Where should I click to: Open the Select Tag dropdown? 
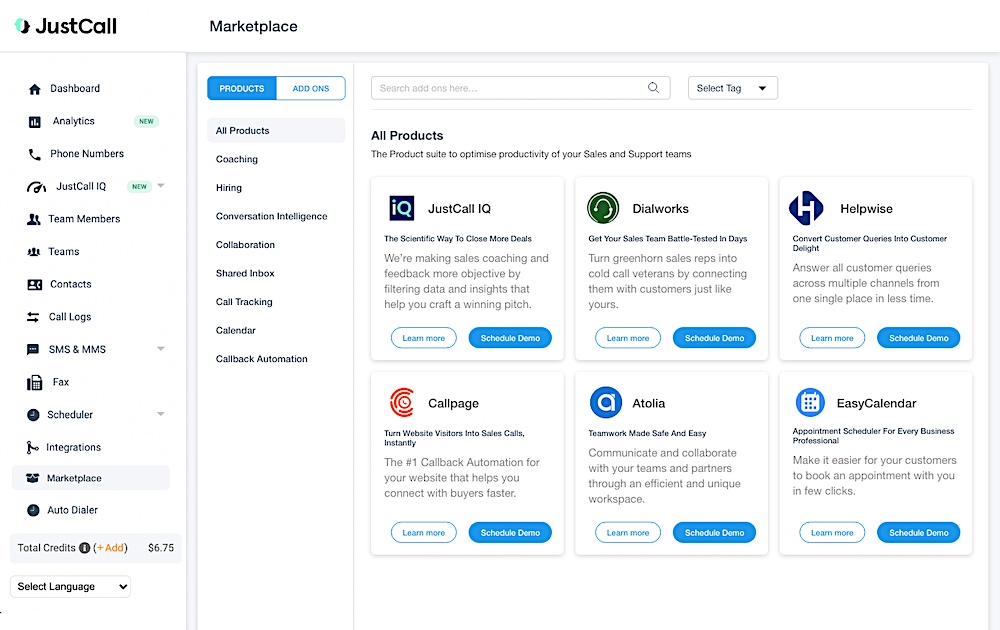(x=732, y=88)
